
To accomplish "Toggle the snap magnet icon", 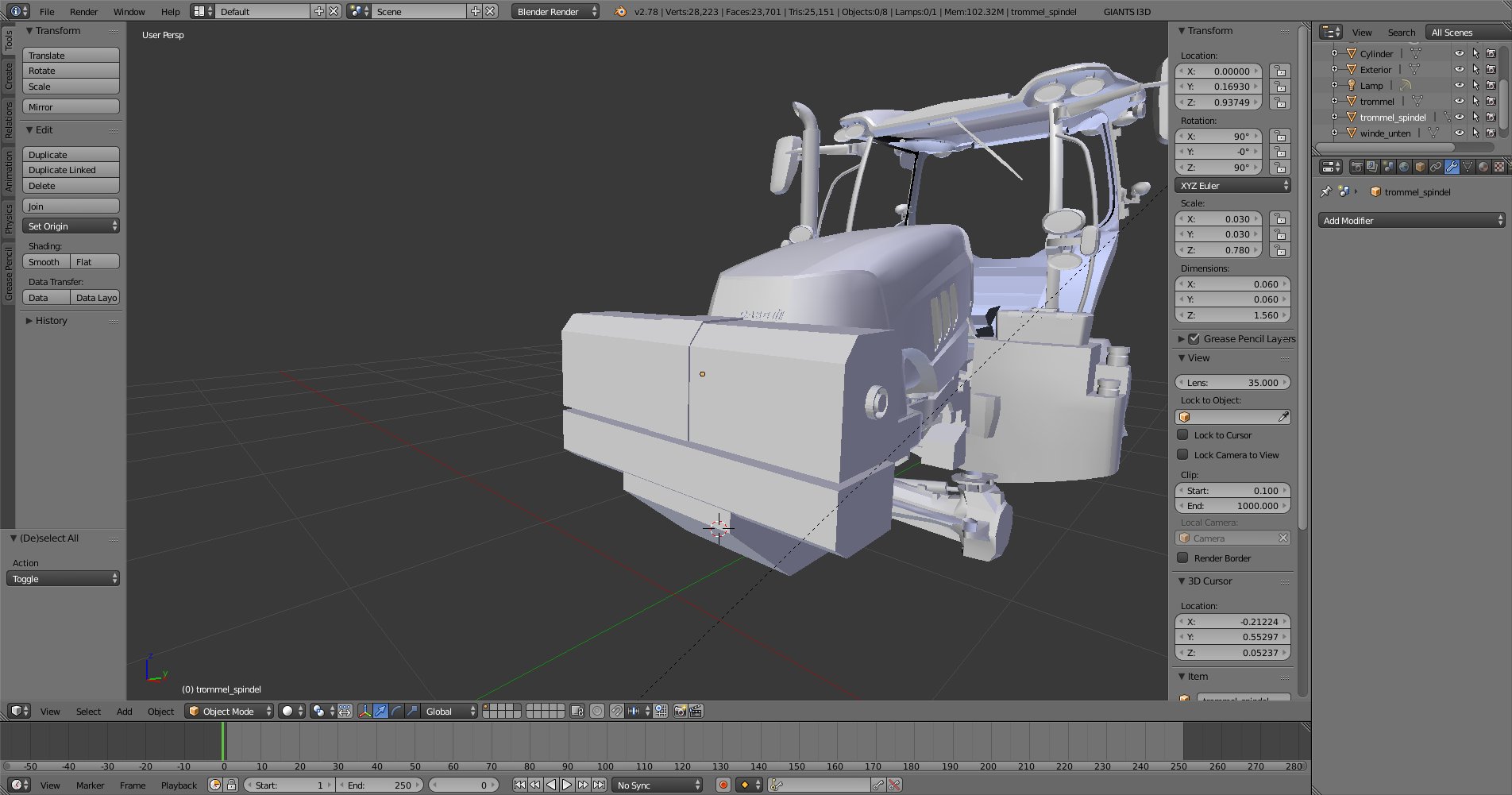I will 616,711.
